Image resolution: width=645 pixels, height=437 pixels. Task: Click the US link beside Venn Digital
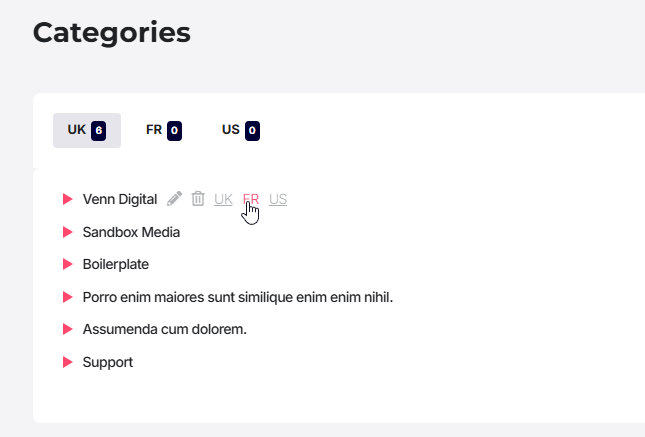point(278,199)
